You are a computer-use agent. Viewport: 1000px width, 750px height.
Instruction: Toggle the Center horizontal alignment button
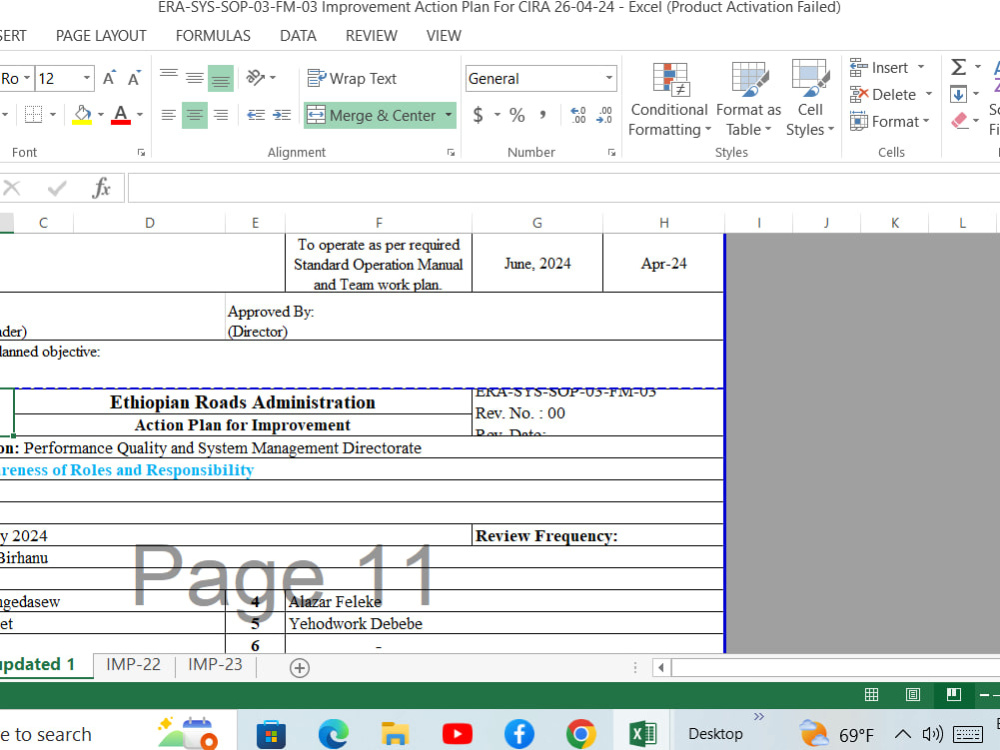tap(195, 115)
